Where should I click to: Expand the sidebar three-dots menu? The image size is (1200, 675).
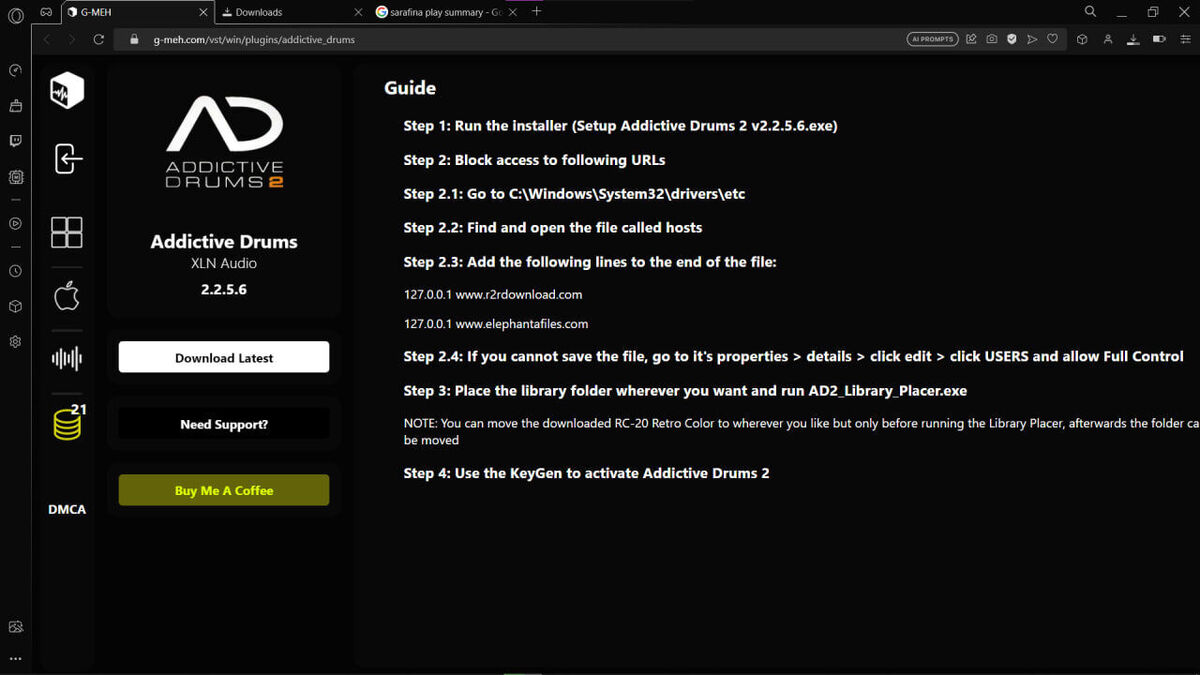coord(15,658)
